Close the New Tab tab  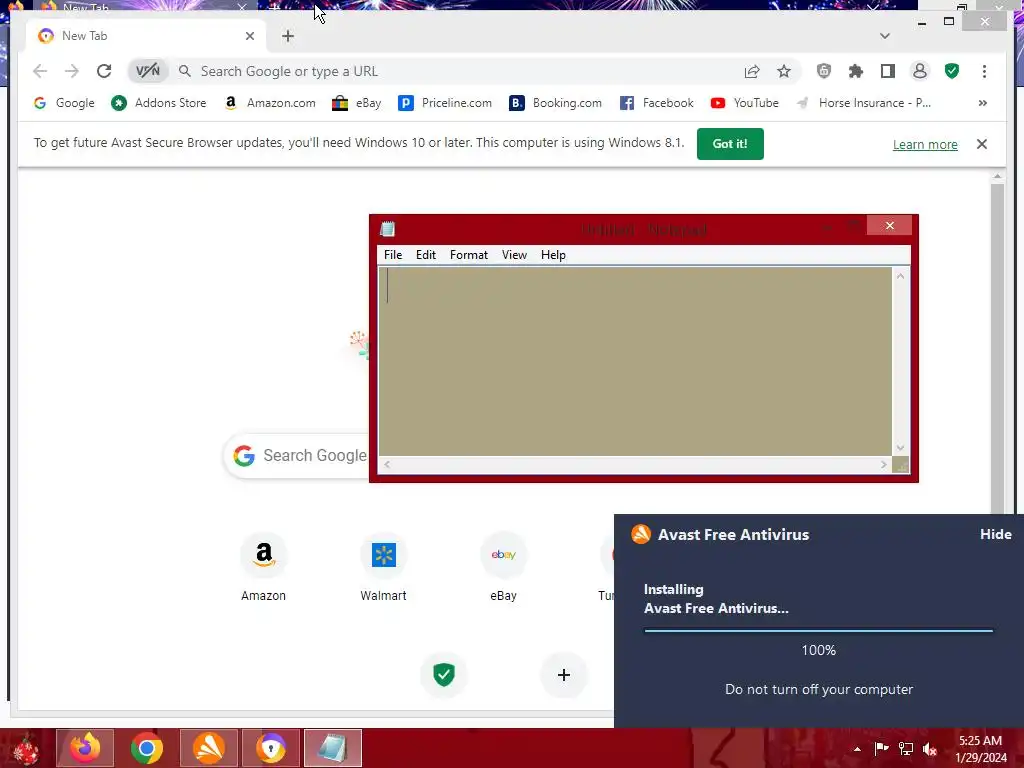[x=249, y=36]
